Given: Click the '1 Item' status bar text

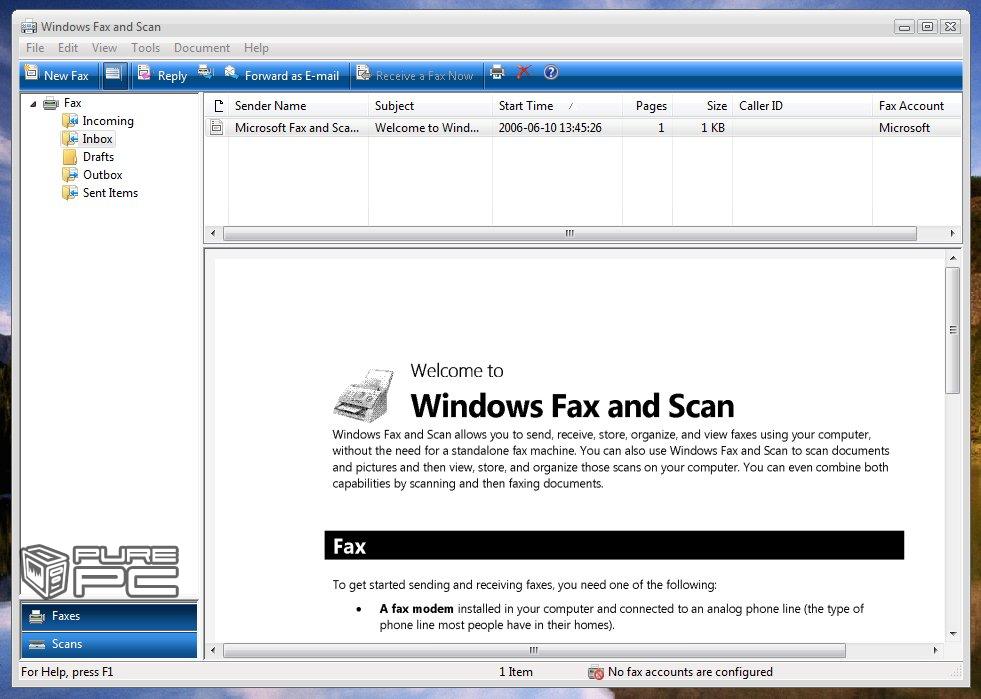Looking at the screenshot, I should 516,672.
